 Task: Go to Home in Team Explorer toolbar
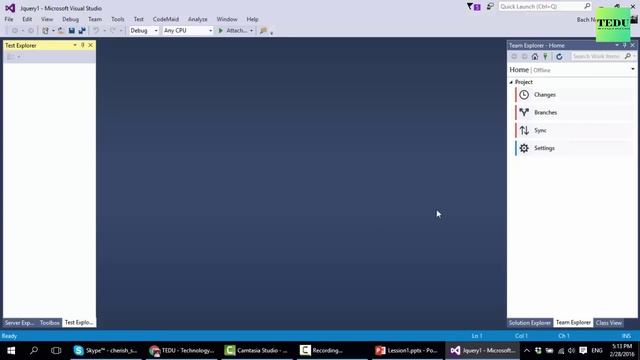(535, 56)
